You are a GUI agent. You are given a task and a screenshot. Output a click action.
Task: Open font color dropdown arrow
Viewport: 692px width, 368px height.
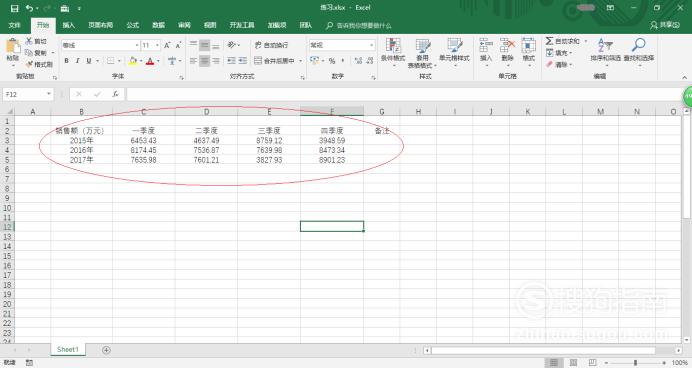tap(158, 61)
